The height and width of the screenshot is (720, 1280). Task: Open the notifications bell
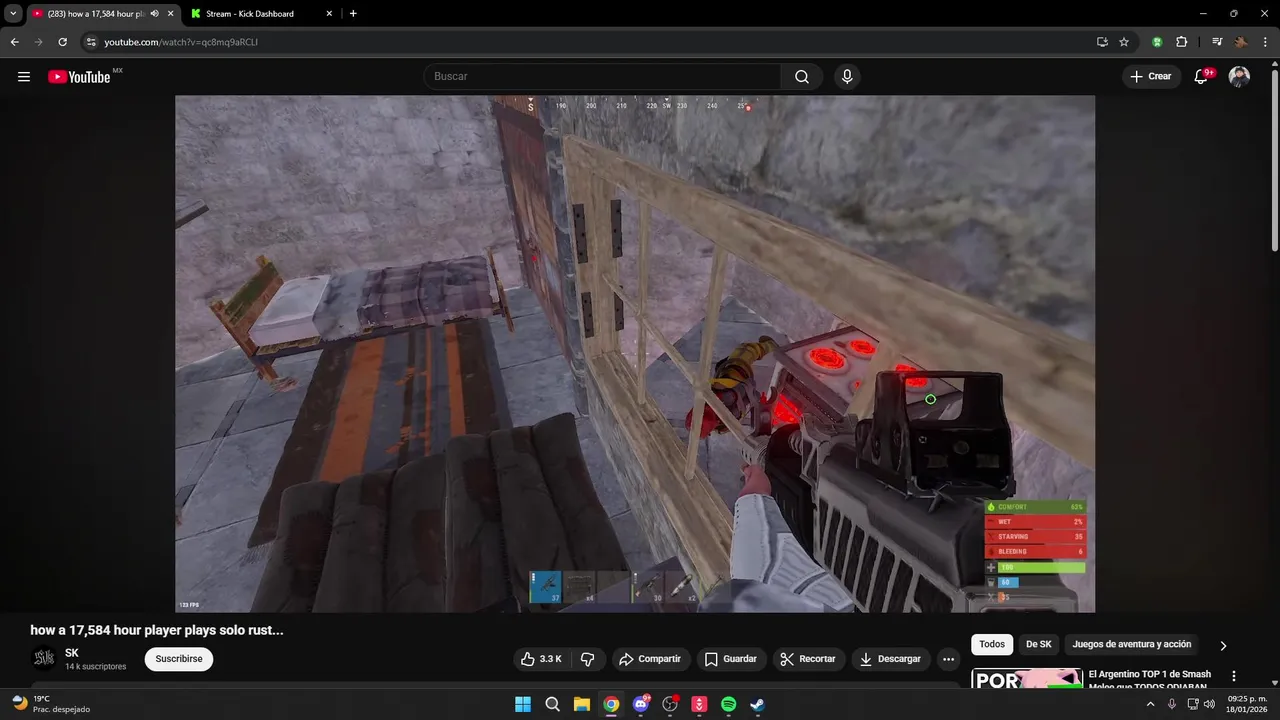1201,77
